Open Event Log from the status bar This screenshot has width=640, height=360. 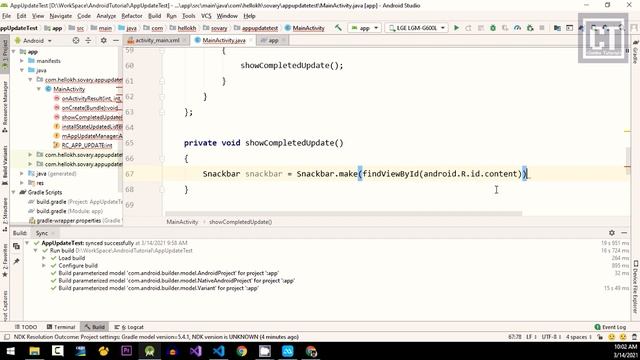610,327
